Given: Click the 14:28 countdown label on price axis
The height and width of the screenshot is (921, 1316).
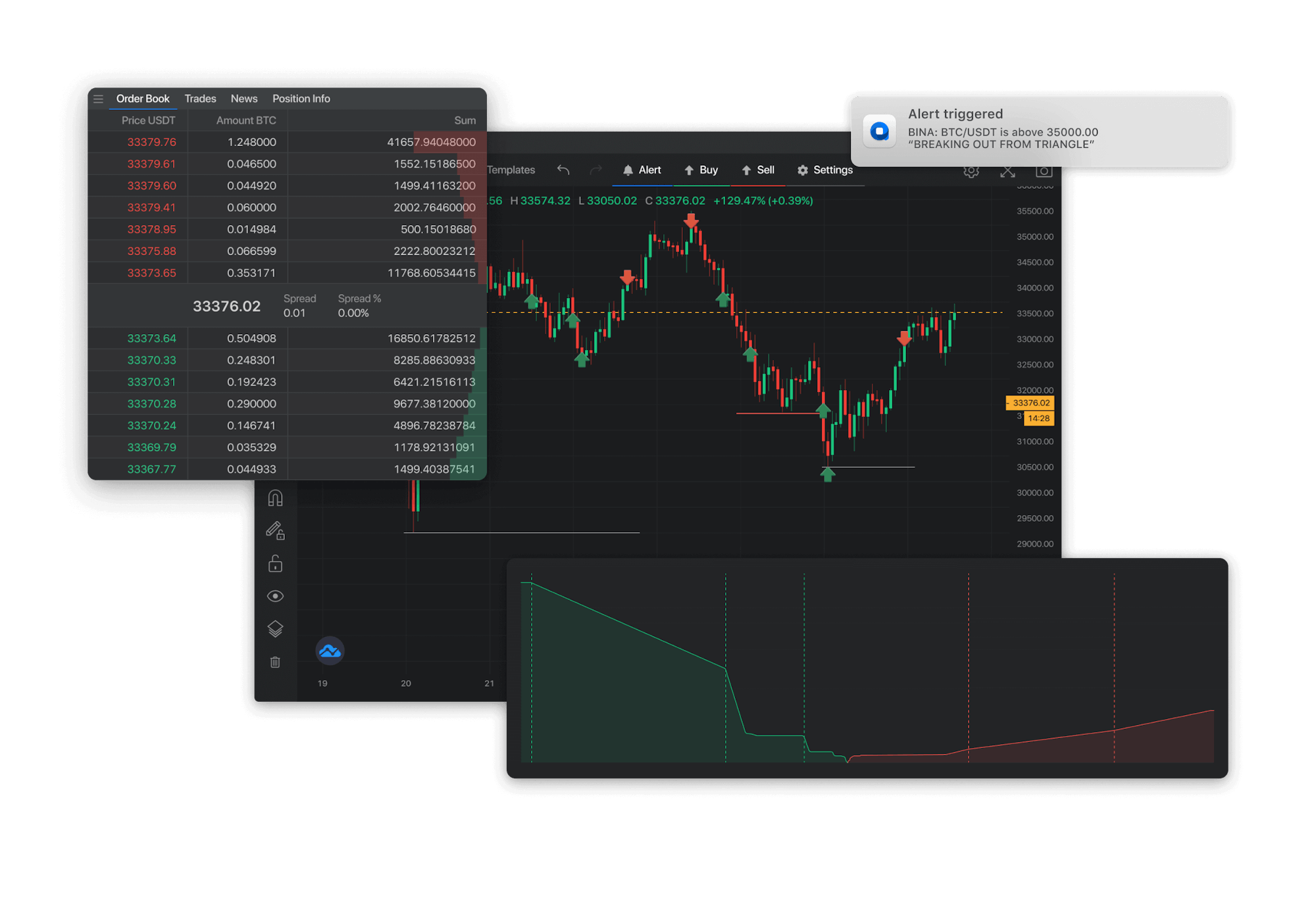Looking at the screenshot, I should [1039, 418].
